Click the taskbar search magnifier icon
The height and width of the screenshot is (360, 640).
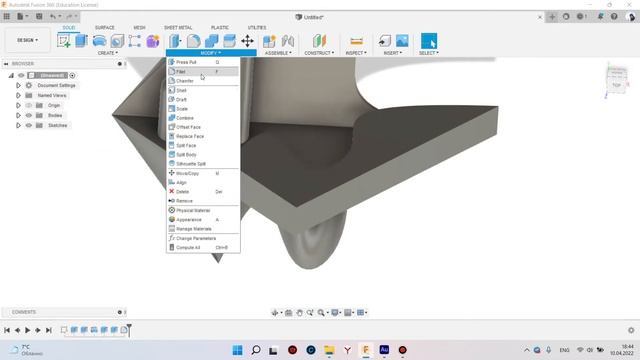pos(256,350)
